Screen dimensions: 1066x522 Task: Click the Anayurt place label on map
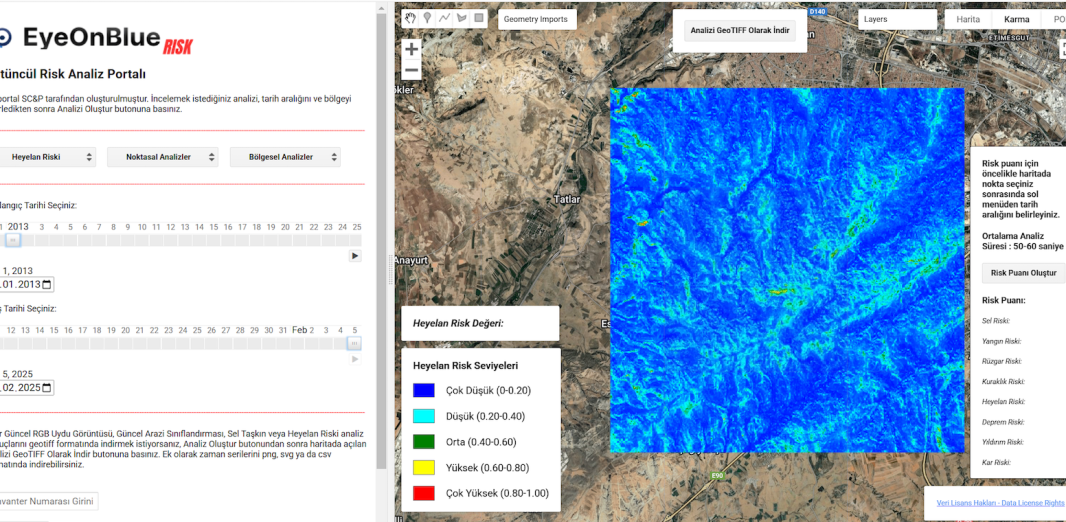coord(410,258)
